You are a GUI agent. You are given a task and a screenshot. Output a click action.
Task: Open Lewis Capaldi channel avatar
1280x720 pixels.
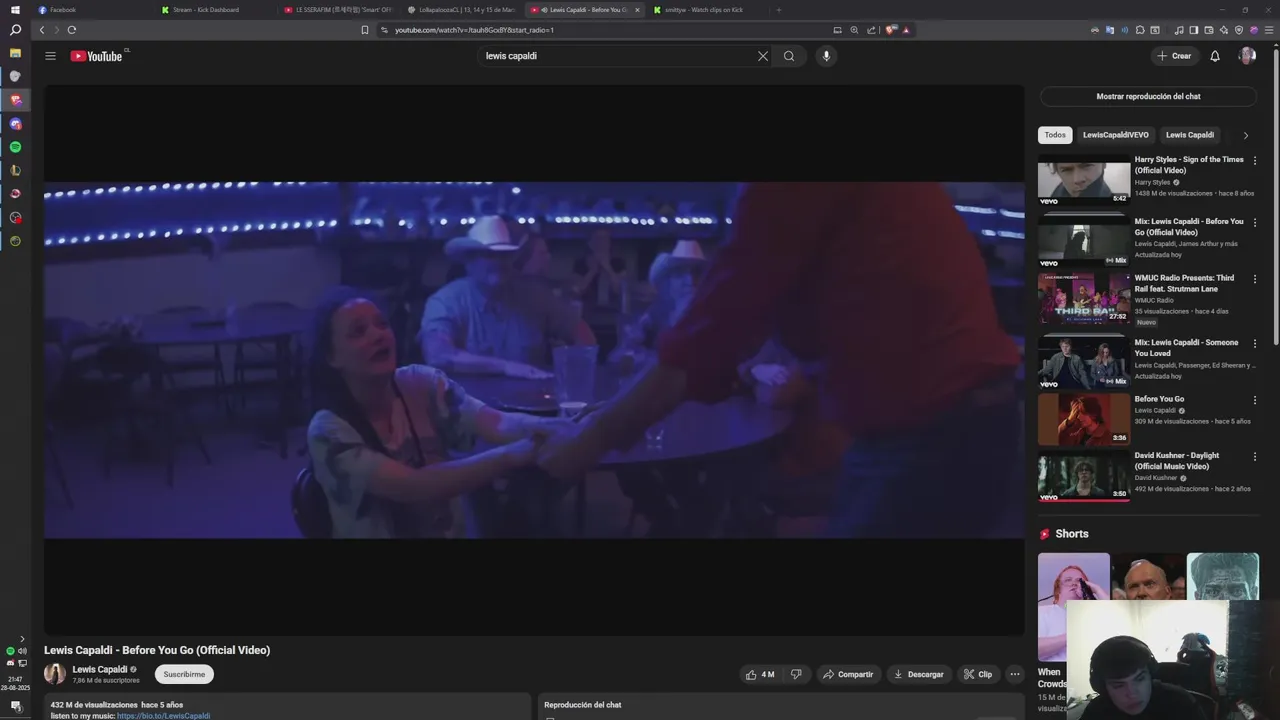[x=55, y=674]
